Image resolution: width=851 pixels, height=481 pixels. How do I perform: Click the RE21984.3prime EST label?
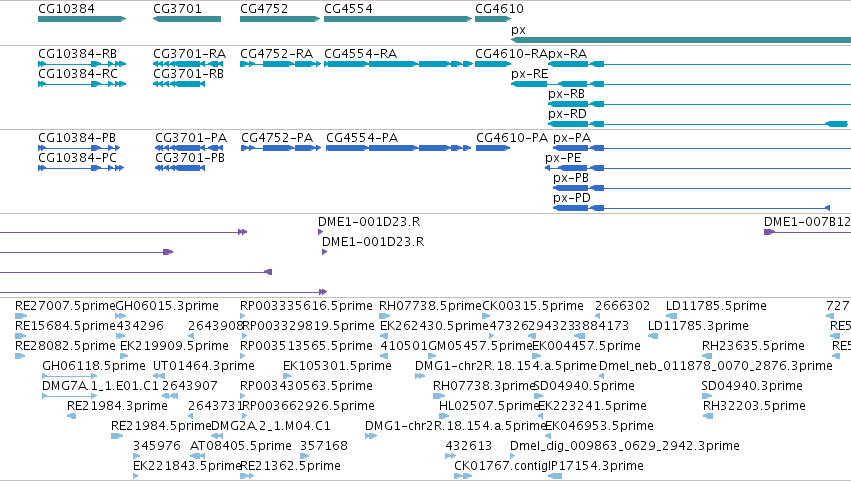click(117, 406)
